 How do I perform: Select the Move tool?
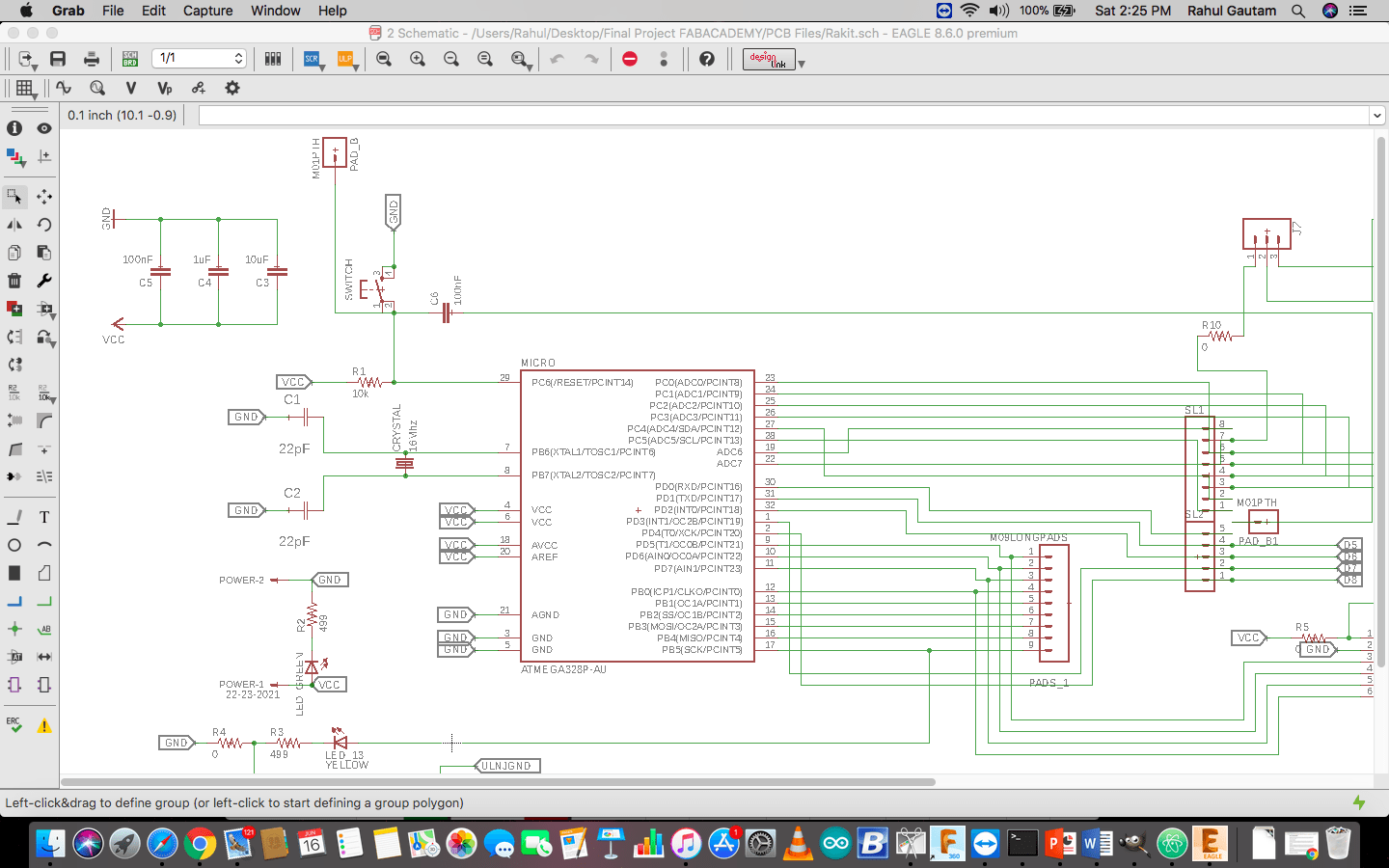[44, 197]
